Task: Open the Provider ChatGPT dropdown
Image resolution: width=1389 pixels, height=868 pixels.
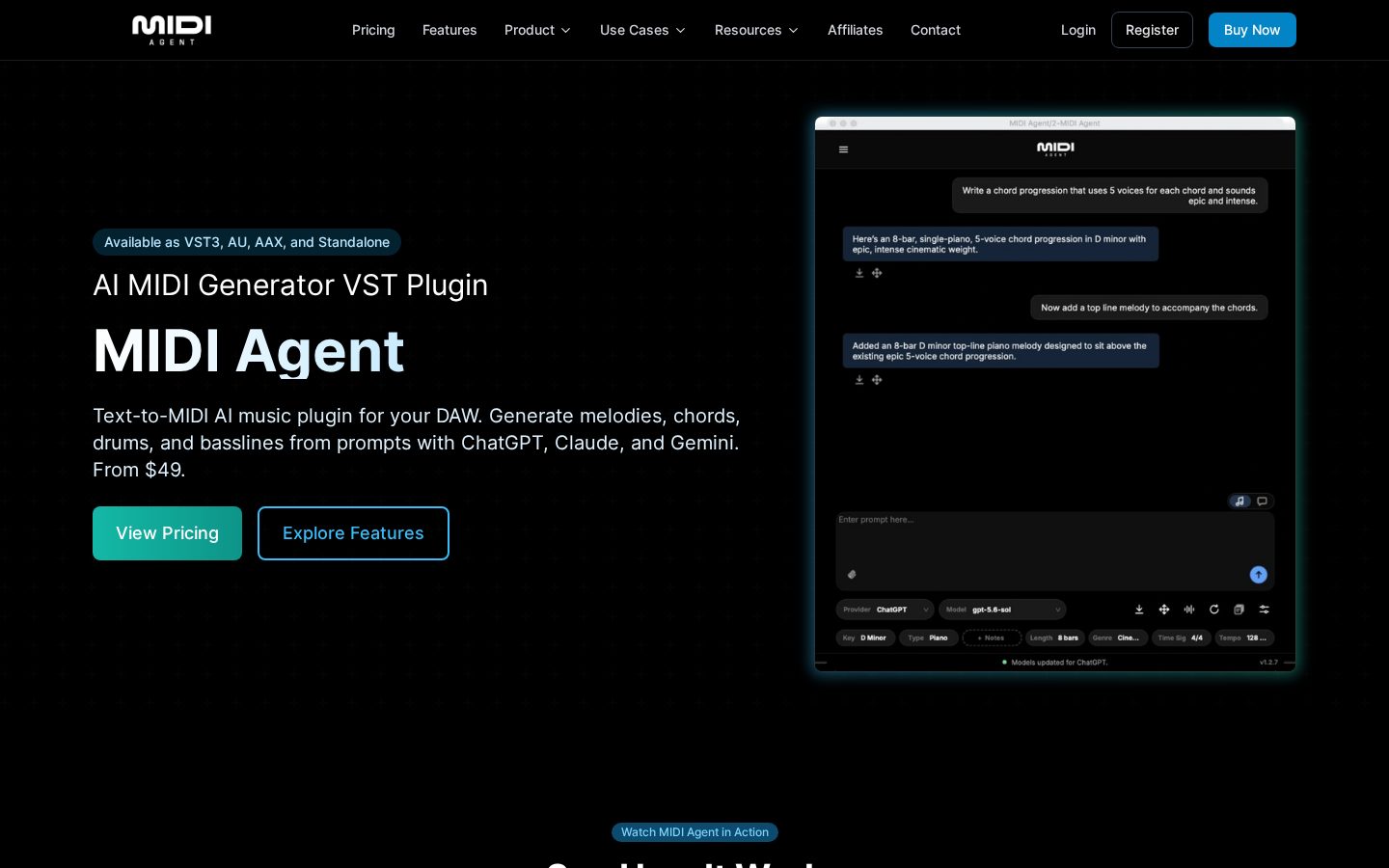Action: pyautogui.click(x=885, y=610)
